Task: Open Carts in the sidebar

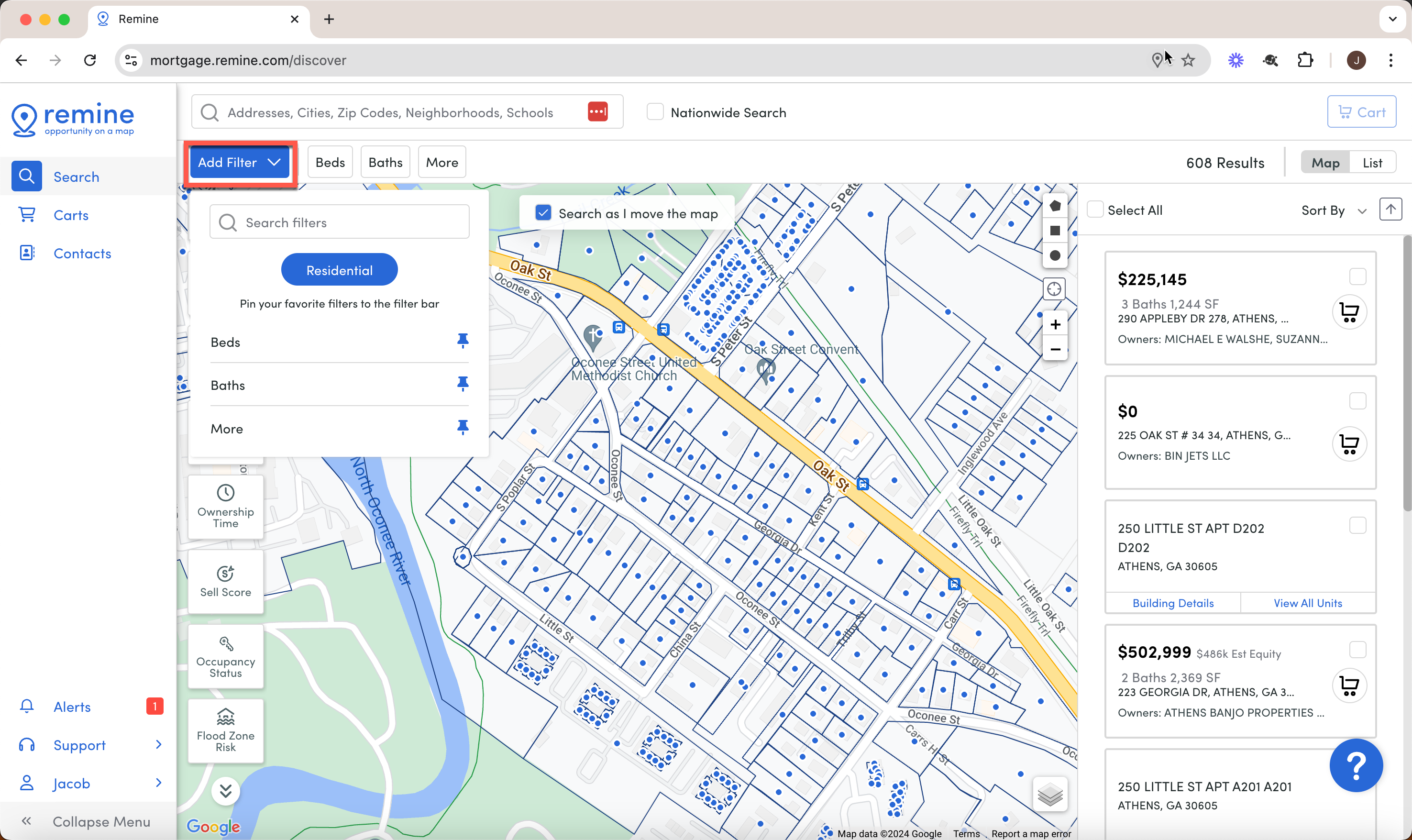Action: coord(71,215)
